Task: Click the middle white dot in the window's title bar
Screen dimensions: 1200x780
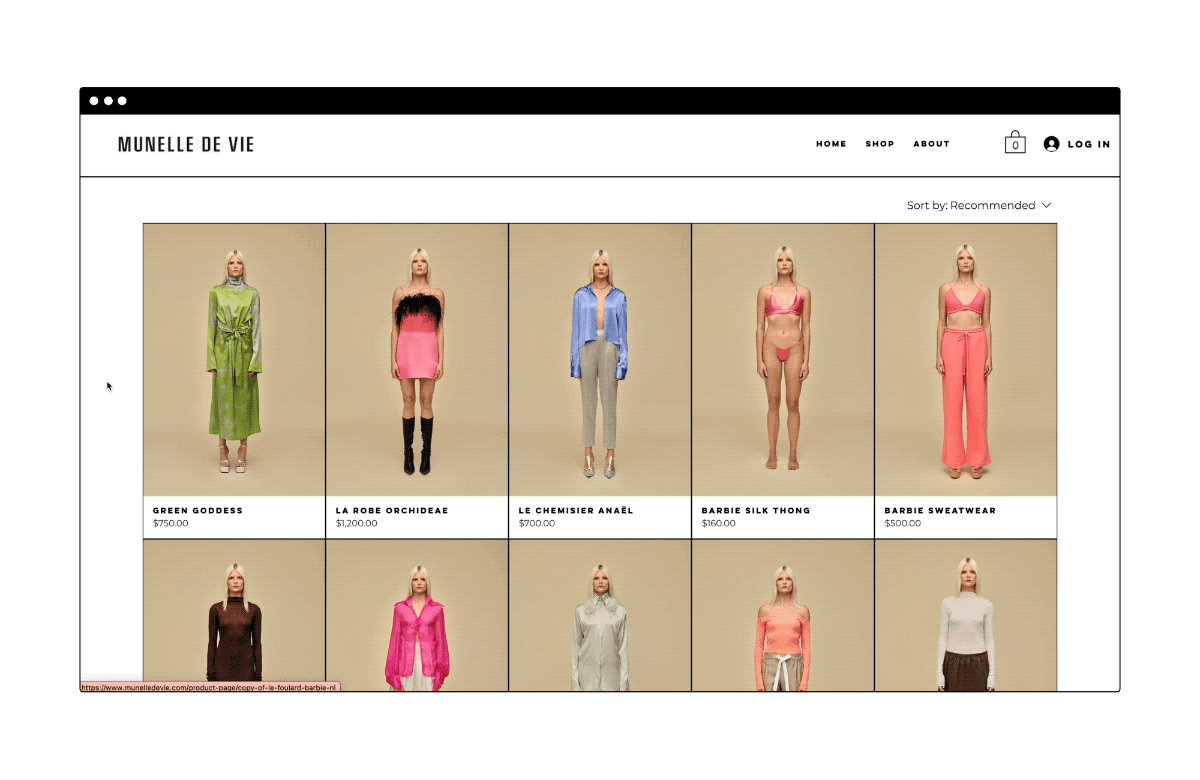Action: pyautogui.click(x=108, y=101)
